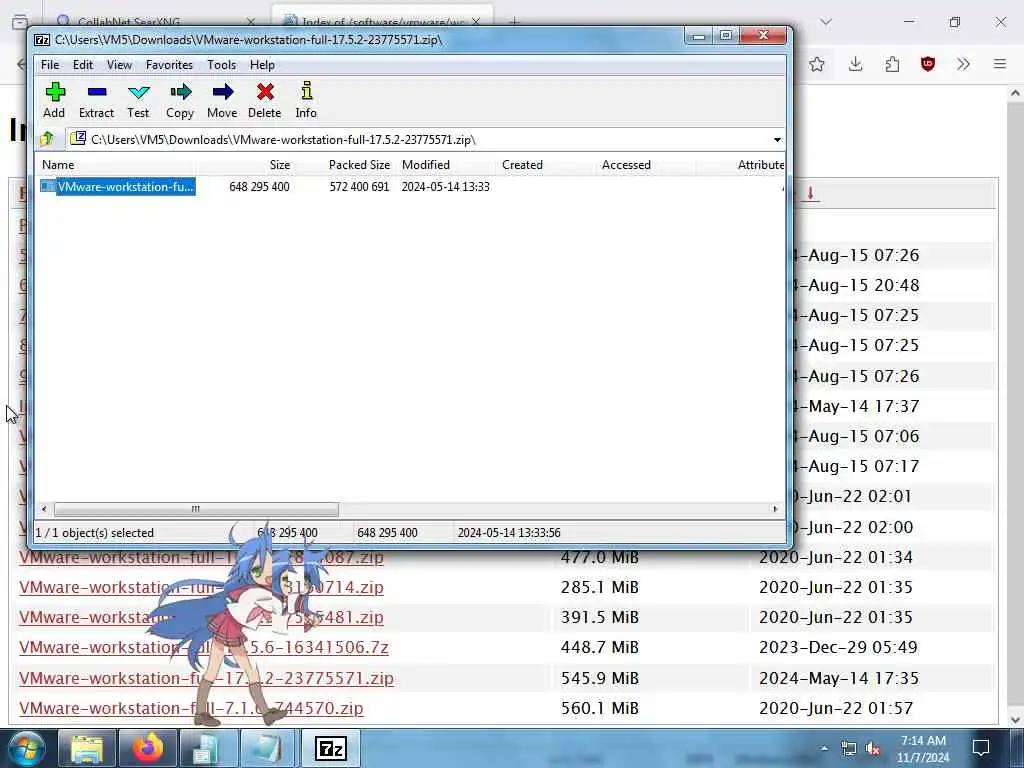
Task: Open the Firefox hamburger application menu
Action: (x=1000, y=64)
